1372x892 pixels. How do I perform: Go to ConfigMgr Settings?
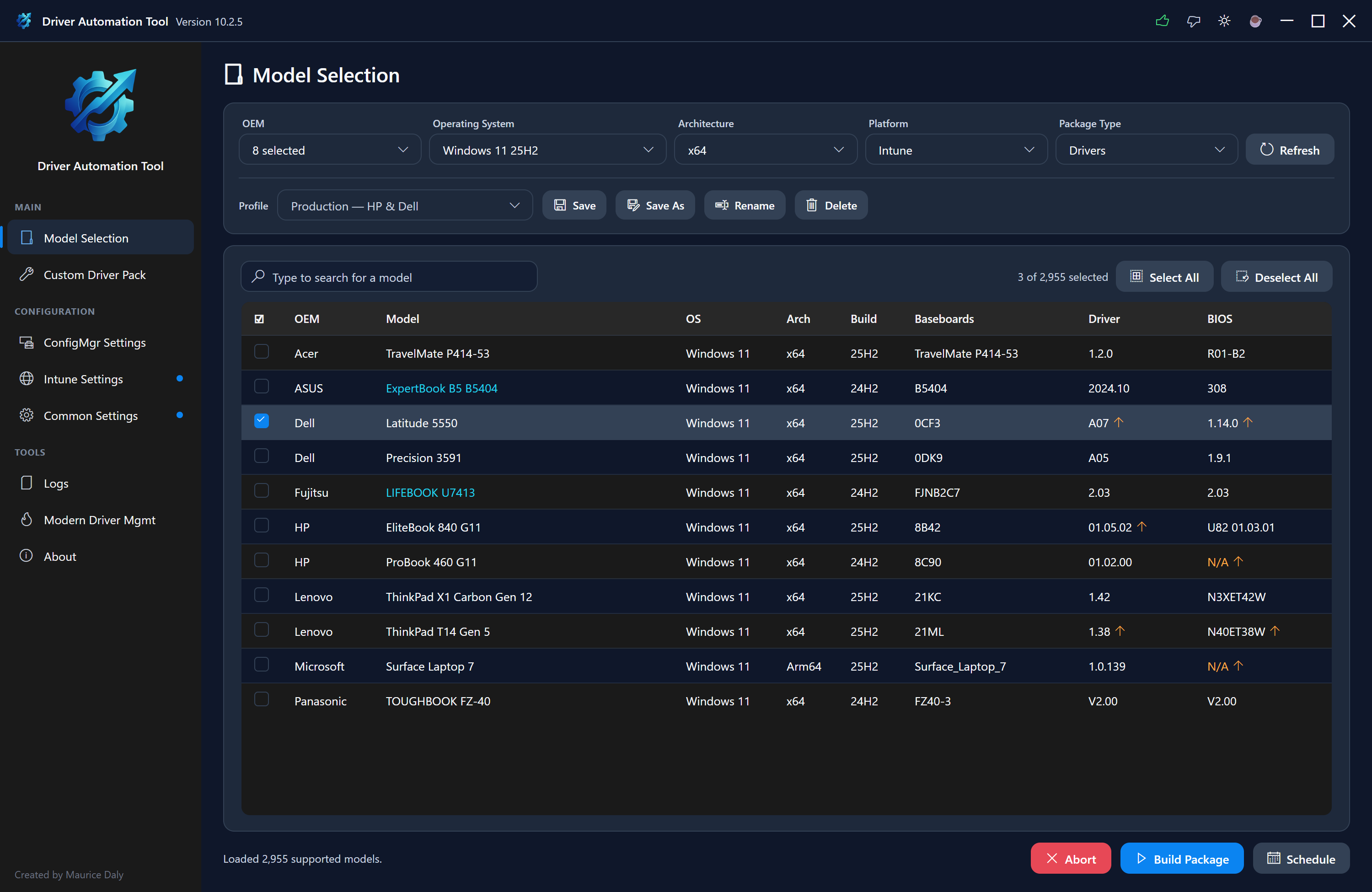click(x=100, y=343)
